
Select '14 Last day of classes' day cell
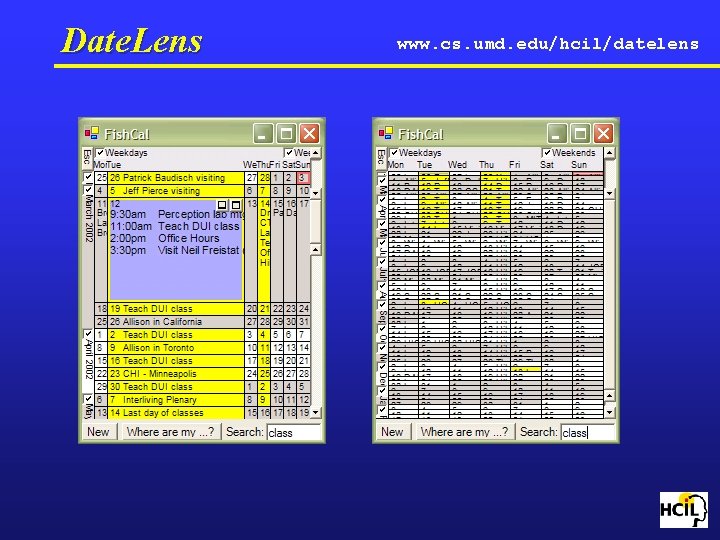[x=176, y=412]
